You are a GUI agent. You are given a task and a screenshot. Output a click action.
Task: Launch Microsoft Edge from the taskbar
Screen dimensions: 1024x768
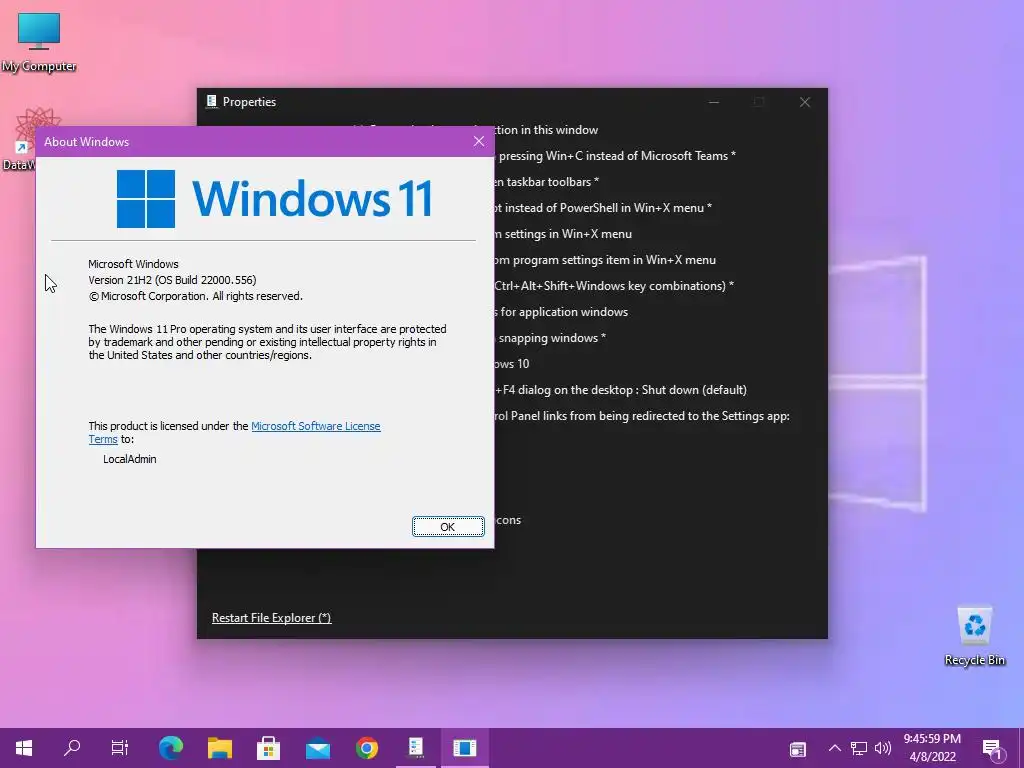(171, 748)
